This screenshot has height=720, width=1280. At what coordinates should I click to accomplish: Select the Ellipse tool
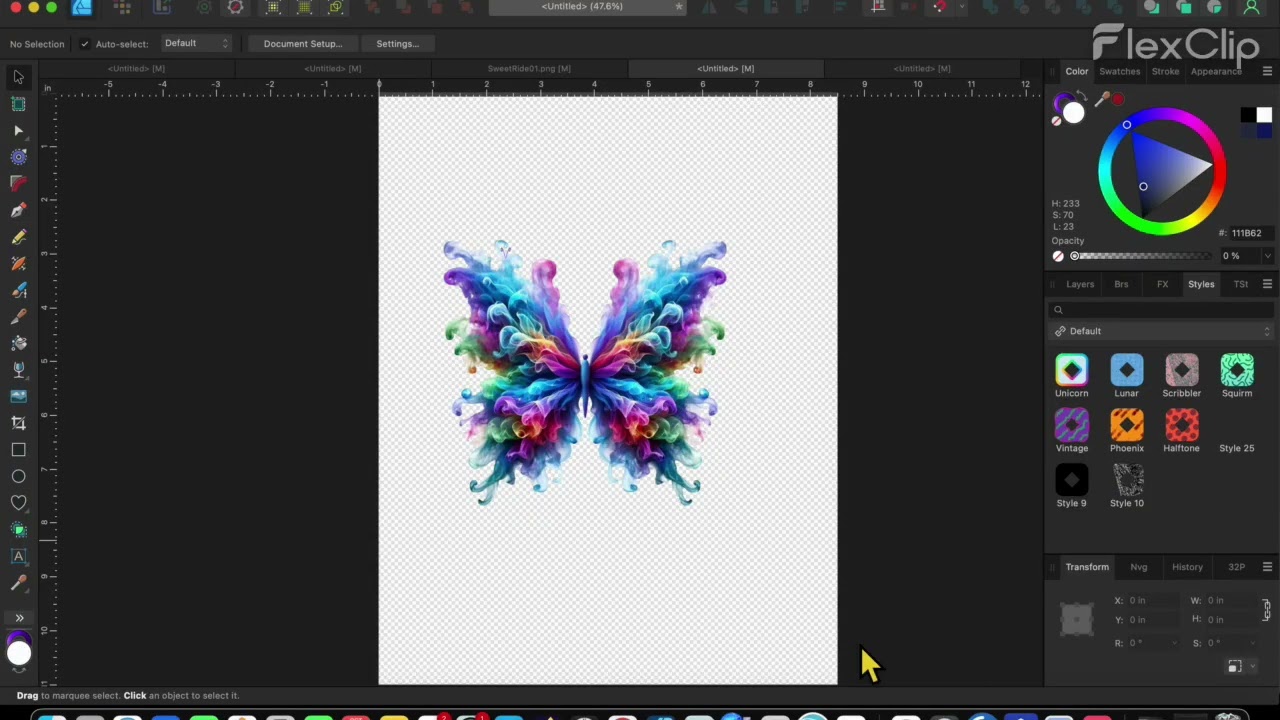pyautogui.click(x=18, y=476)
